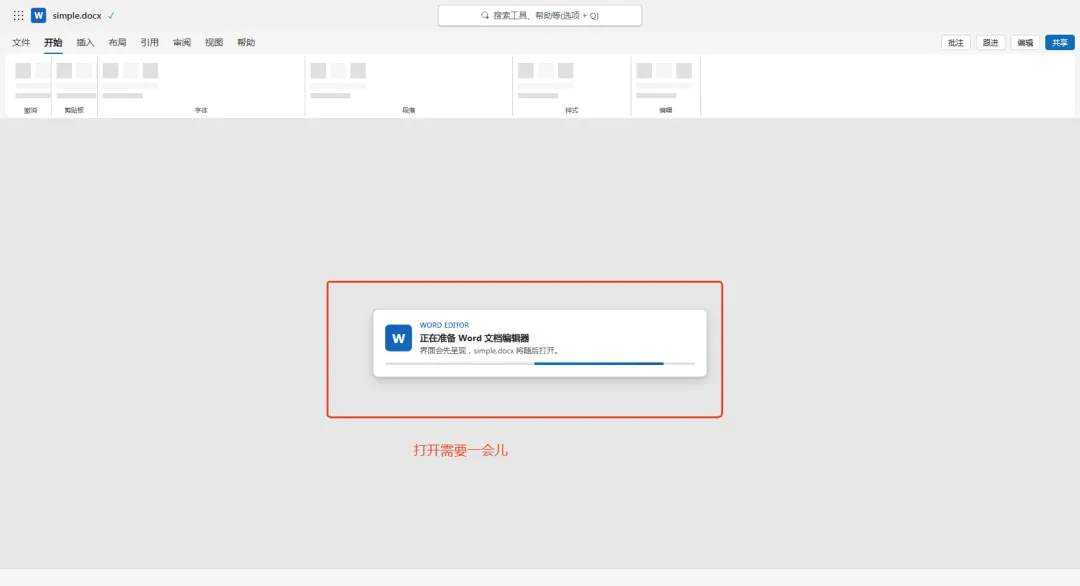
Task: Open the 帮助 ribbon tab
Action: tap(246, 43)
